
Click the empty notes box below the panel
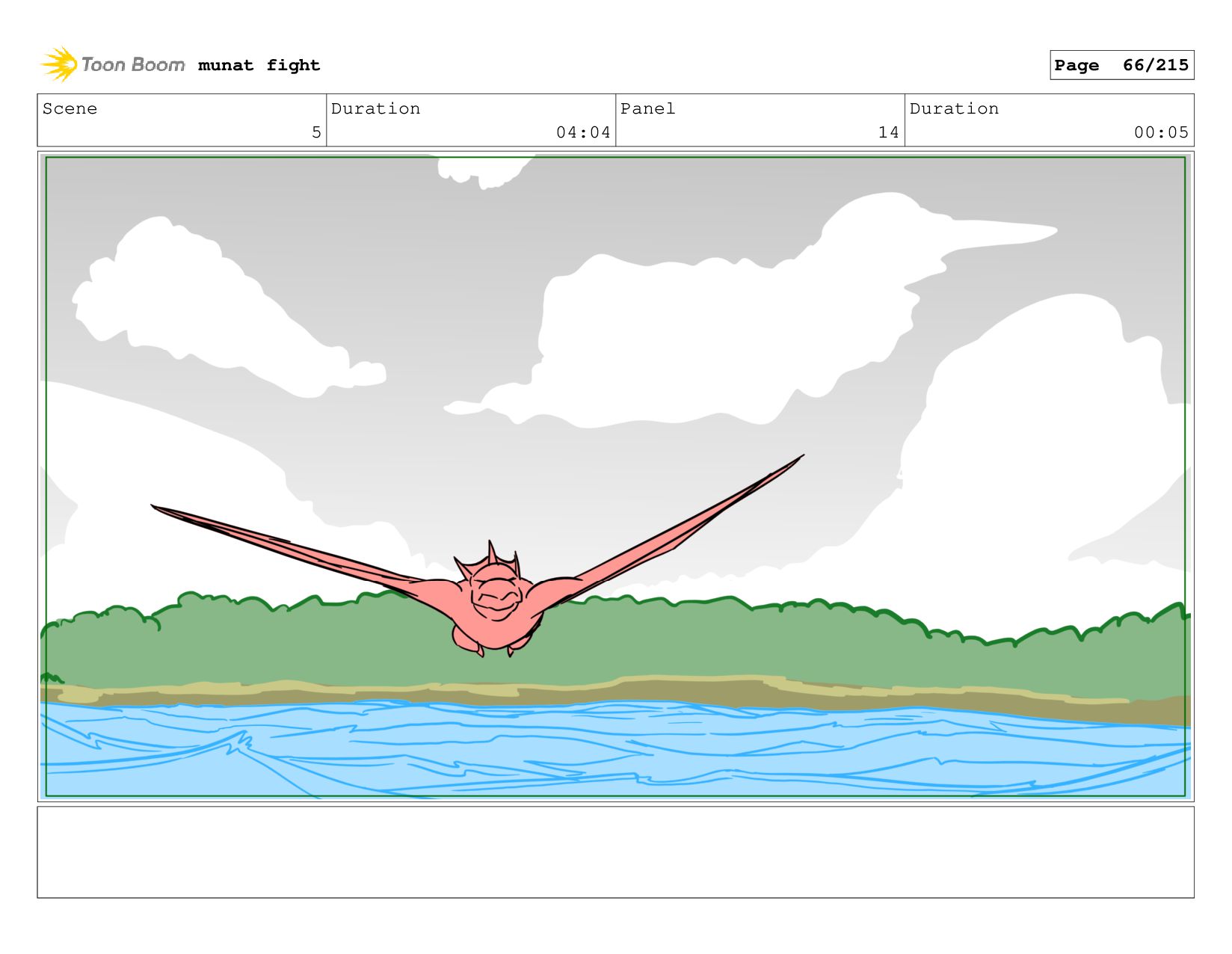pos(615,852)
